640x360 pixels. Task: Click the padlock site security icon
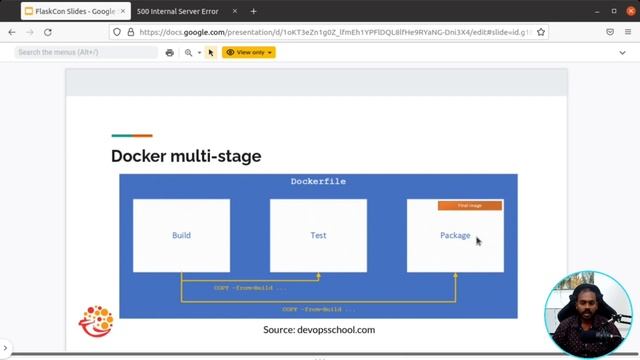click(131, 32)
